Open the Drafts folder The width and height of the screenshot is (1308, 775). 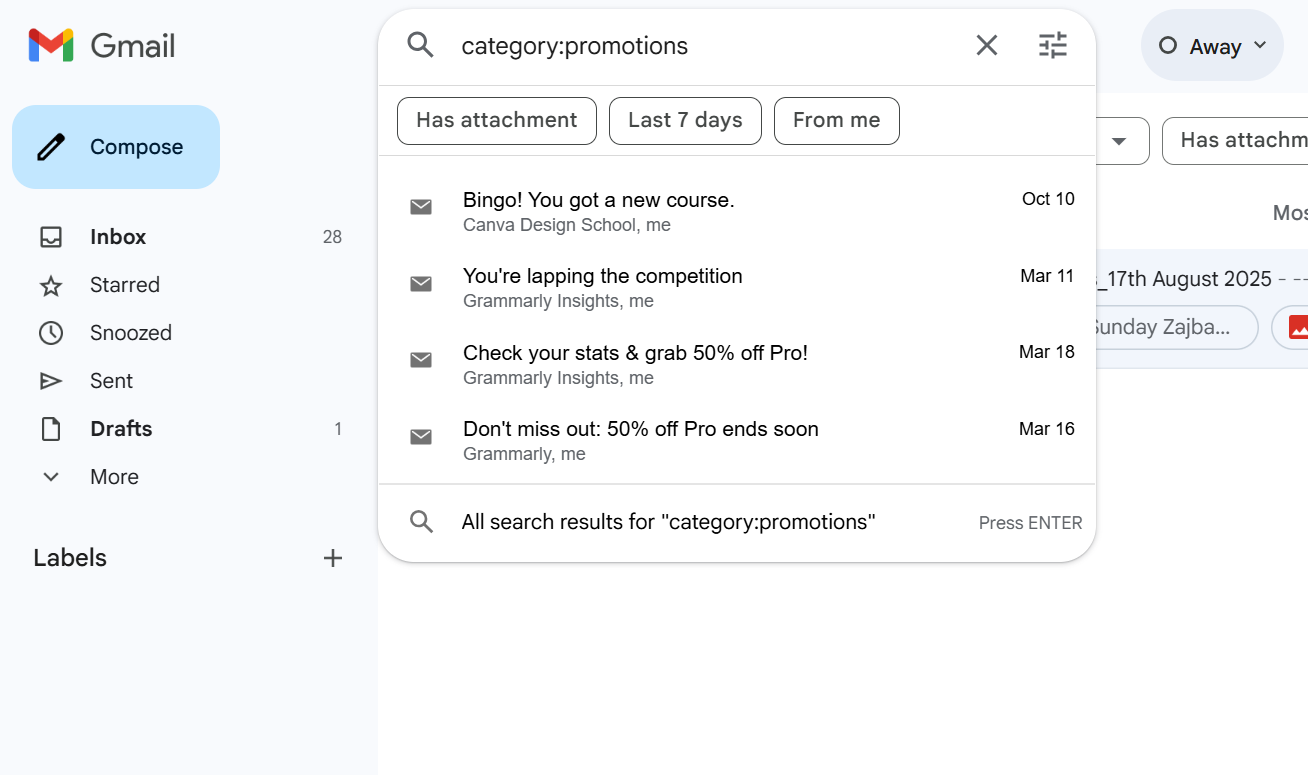(121, 429)
